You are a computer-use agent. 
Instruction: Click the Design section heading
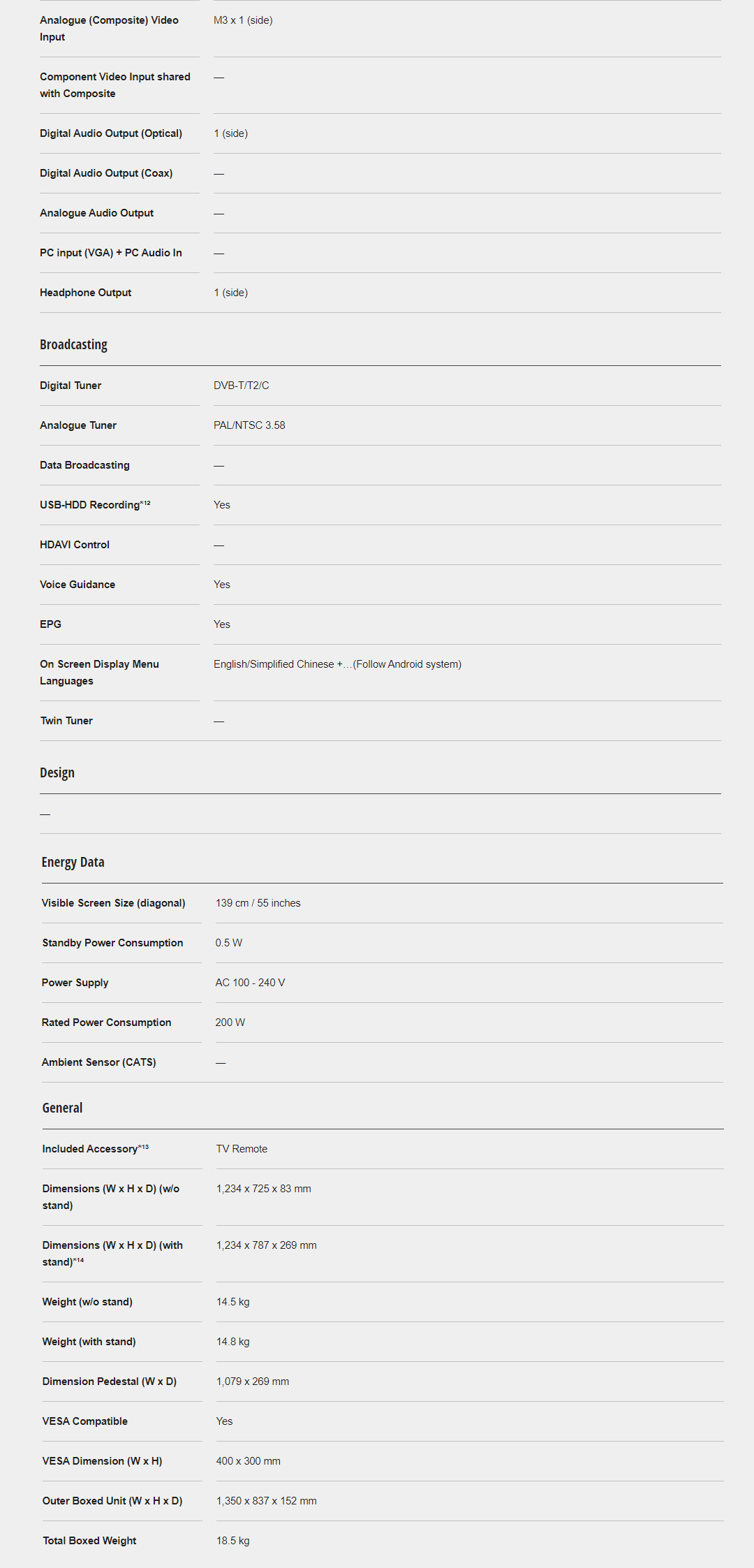pyautogui.click(x=57, y=773)
